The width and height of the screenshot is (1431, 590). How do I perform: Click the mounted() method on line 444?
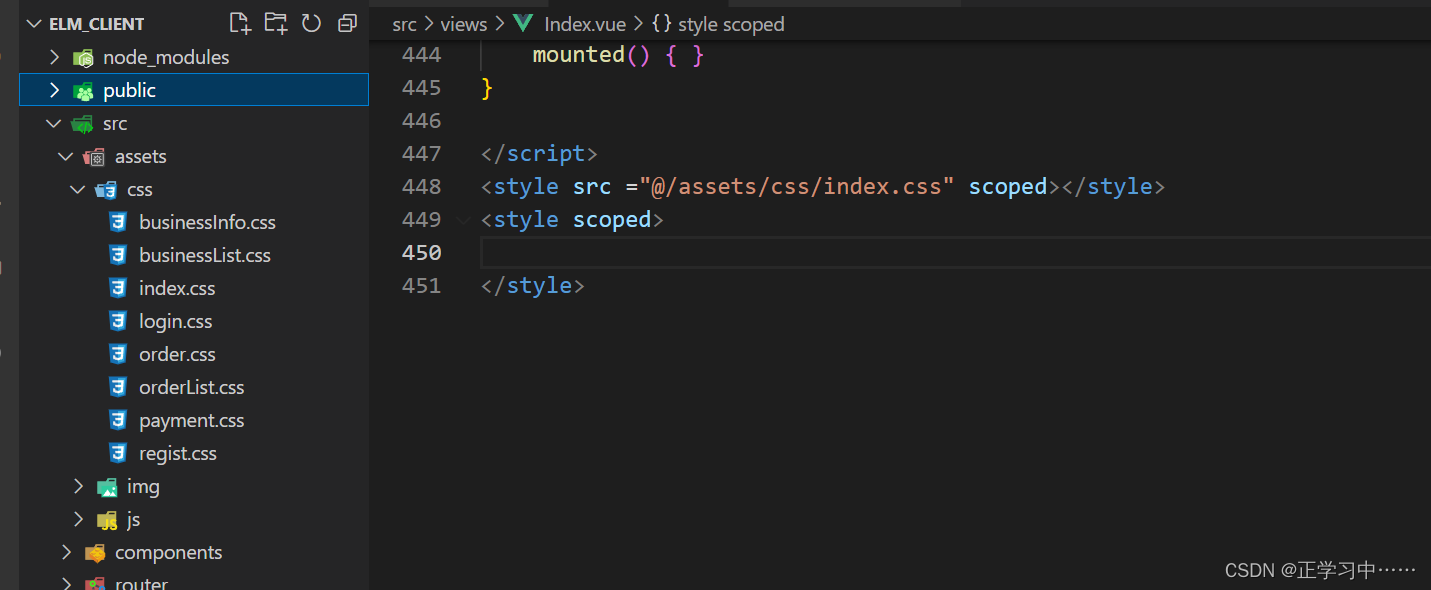tap(591, 55)
